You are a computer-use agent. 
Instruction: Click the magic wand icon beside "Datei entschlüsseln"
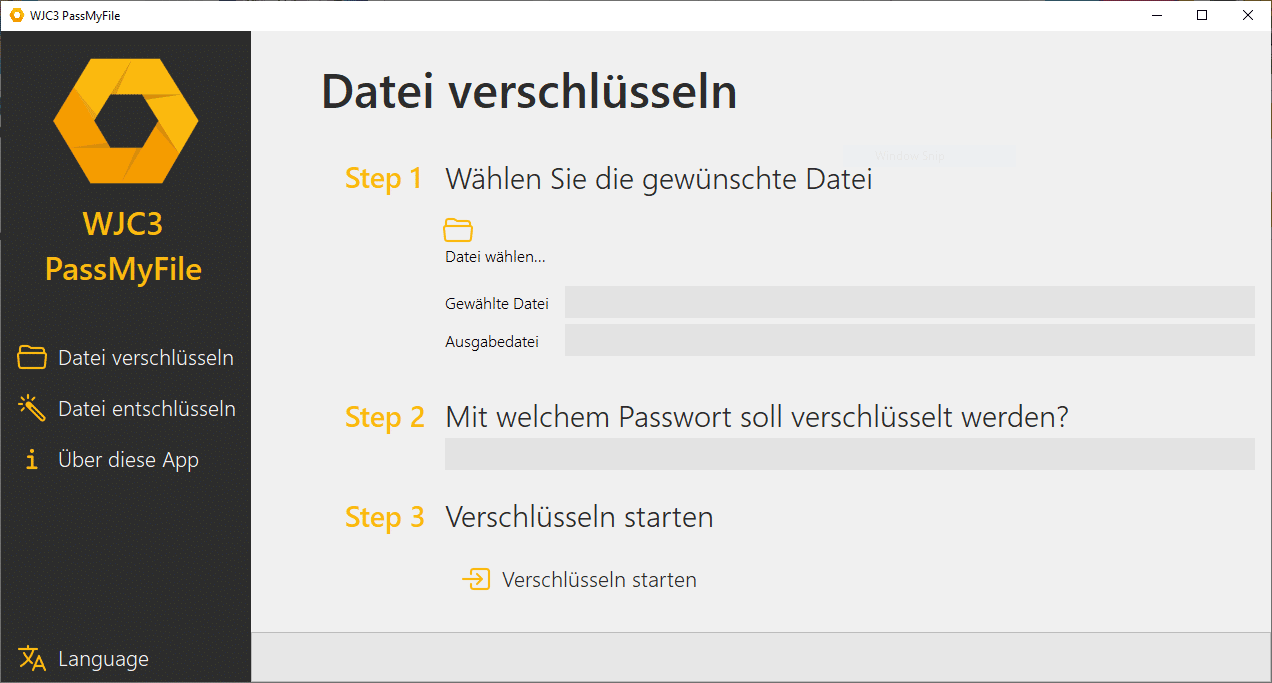click(x=30, y=408)
